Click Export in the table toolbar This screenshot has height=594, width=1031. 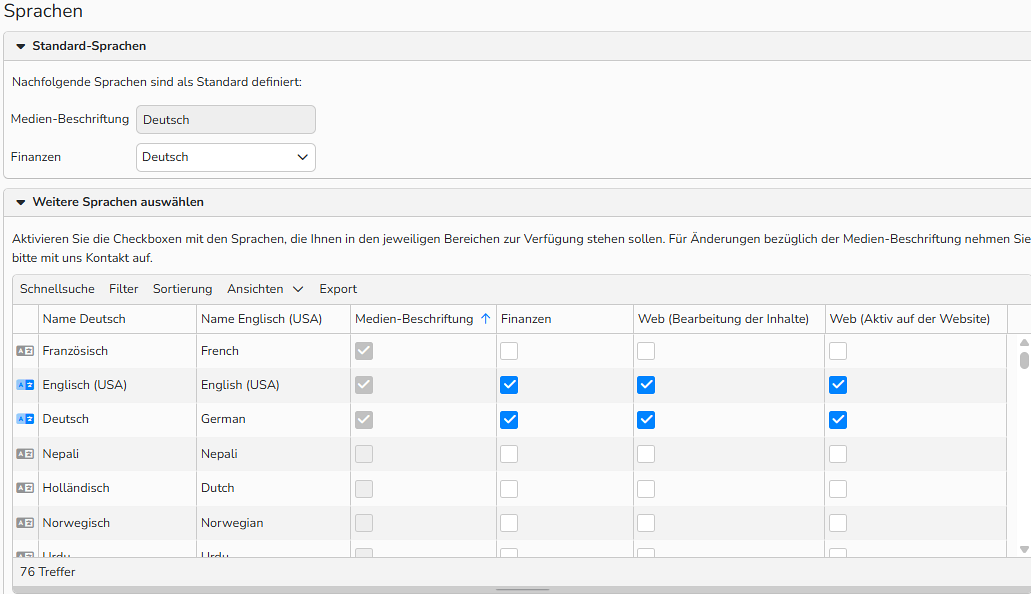coord(338,289)
